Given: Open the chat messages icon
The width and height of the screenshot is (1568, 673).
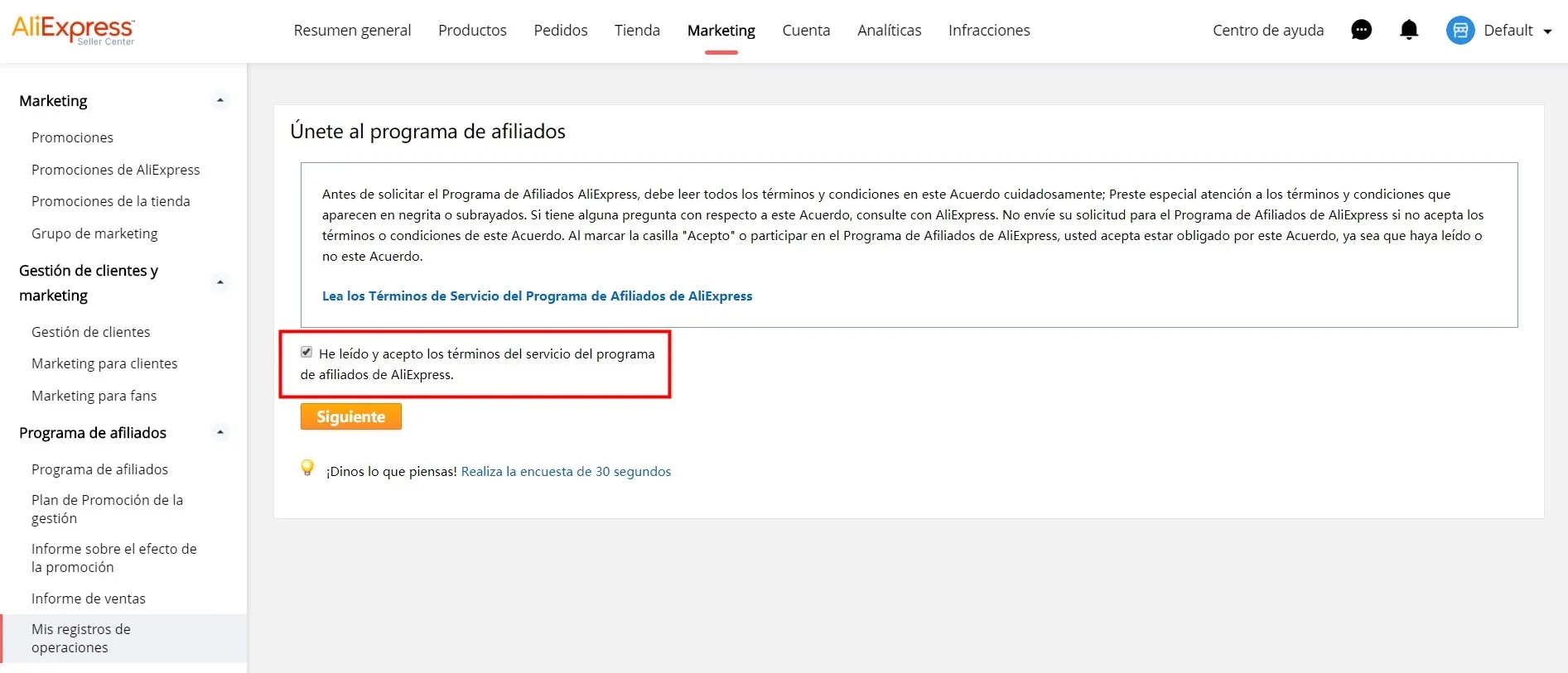Looking at the screenshot, I should pos(1361,30).
